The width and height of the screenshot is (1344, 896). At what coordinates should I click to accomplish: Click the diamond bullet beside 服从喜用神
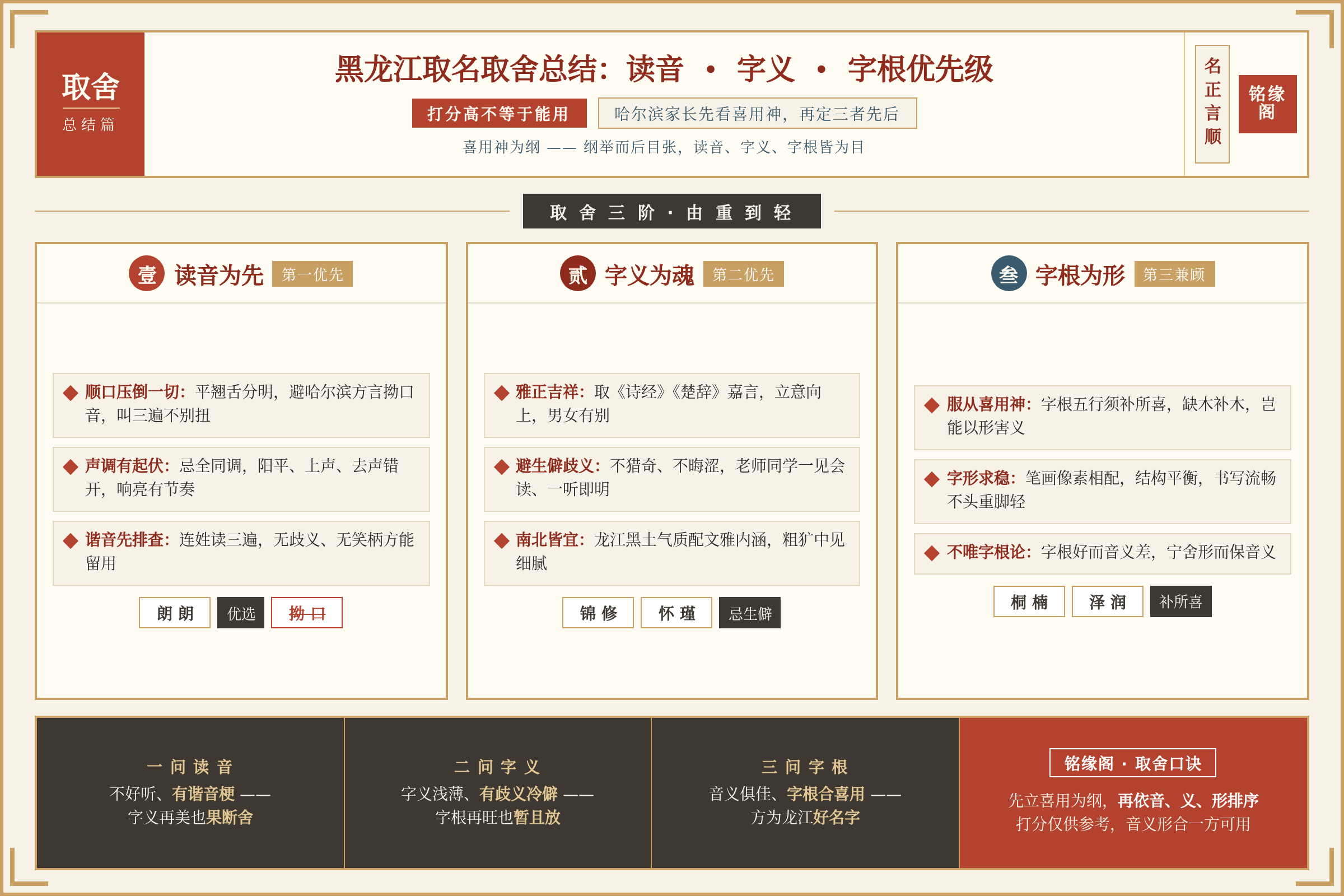point(931,405)
